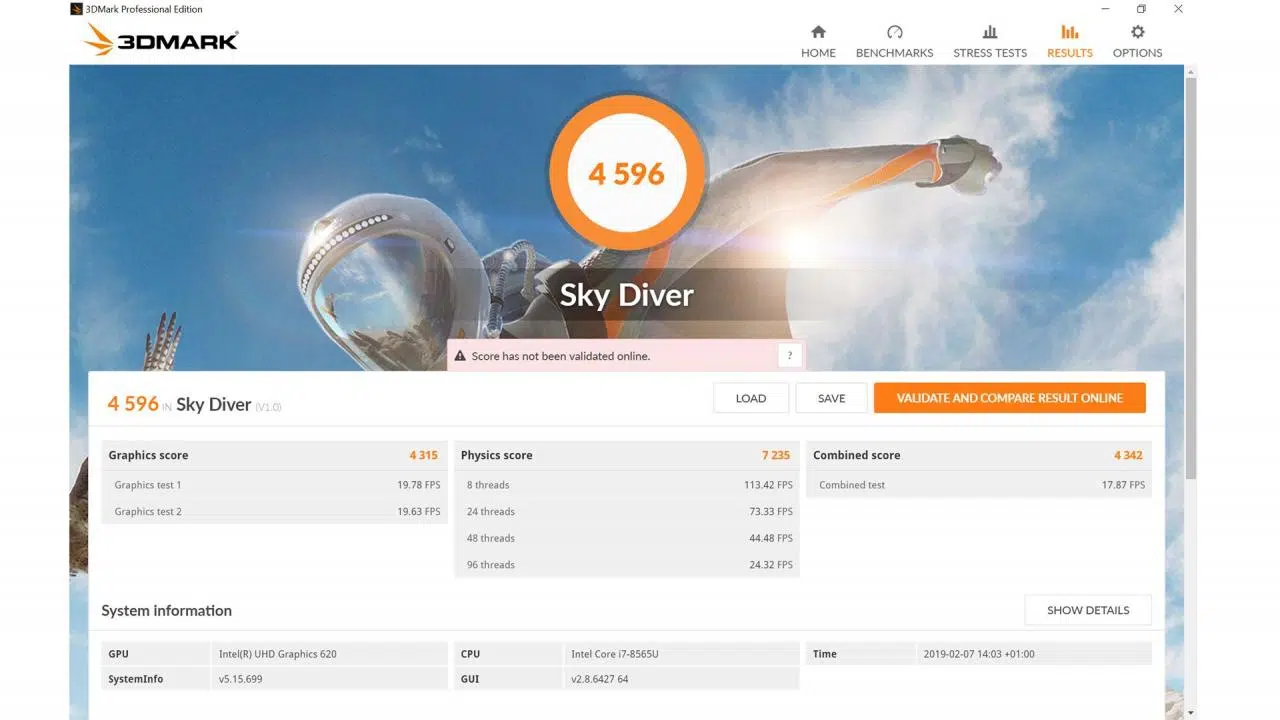Click the GPU label cell
The width and height of the screenshot is (1280, 720).
(157, 654)
